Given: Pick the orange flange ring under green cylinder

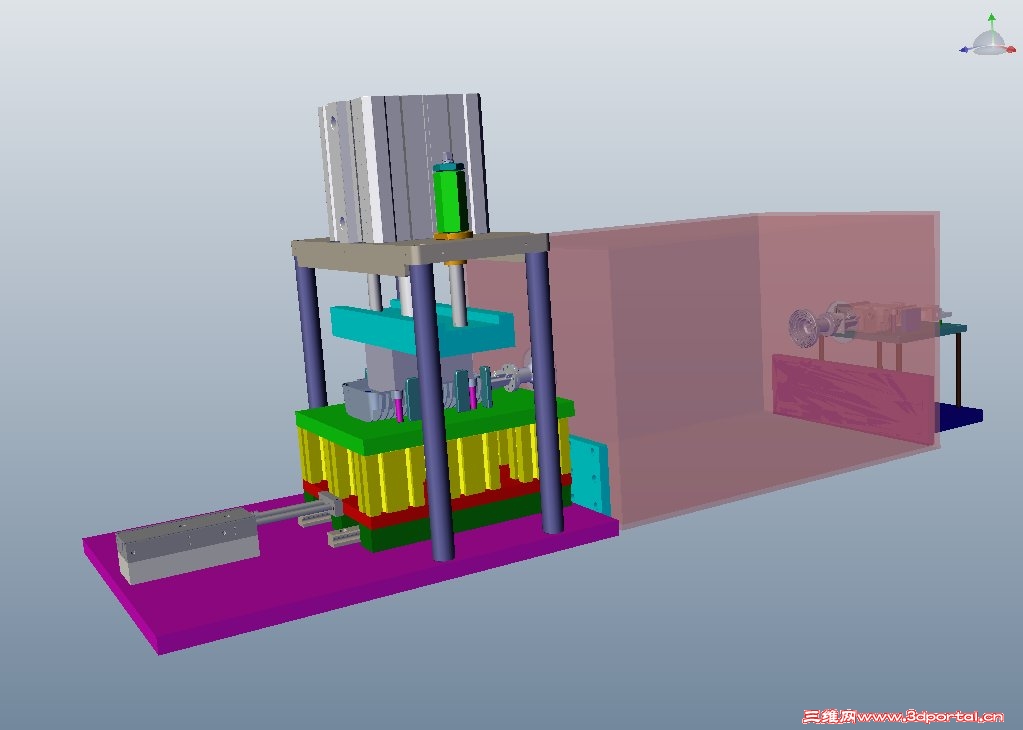Looking at the screenshot, I should [x=453, y=236].
